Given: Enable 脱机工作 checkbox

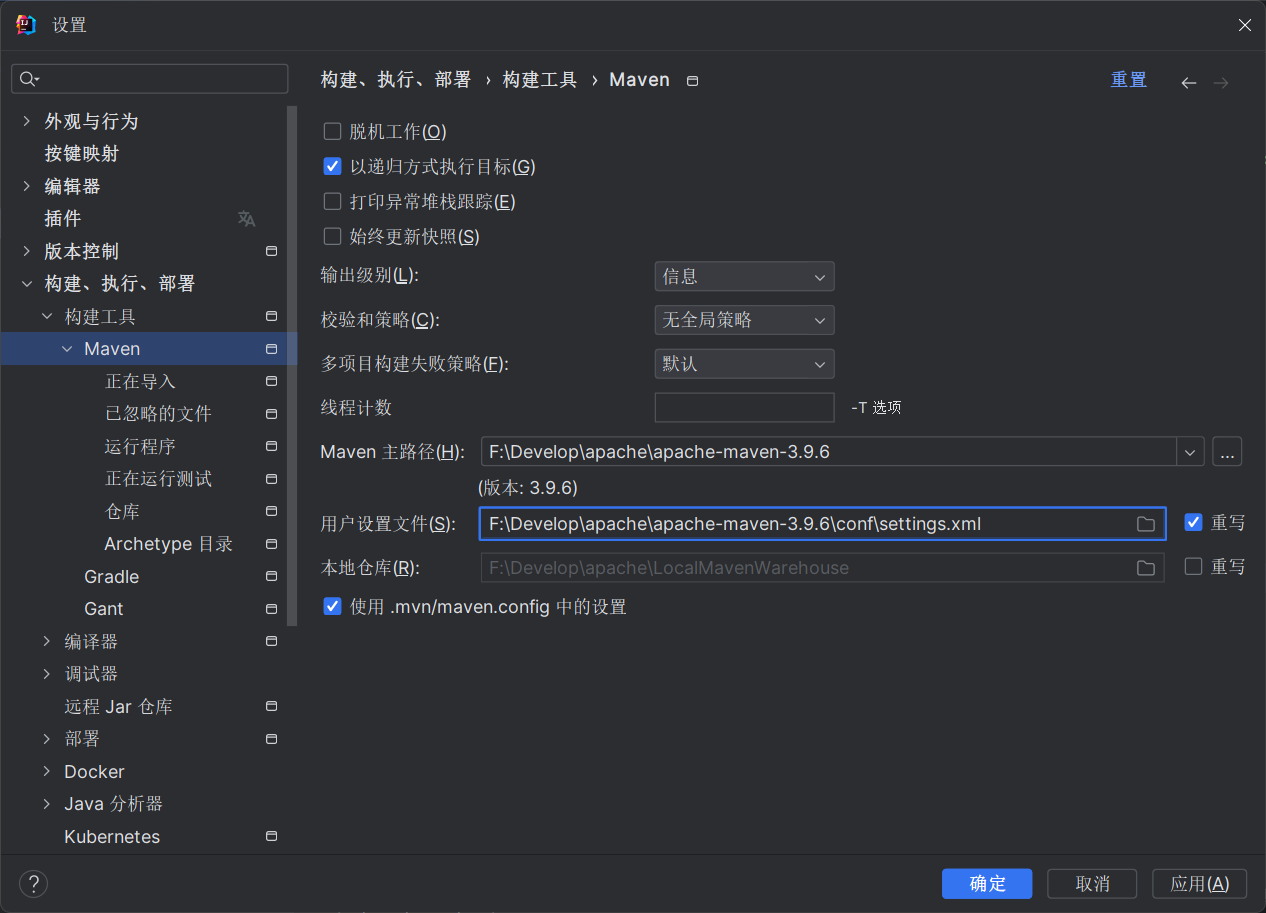Looking at the screenshot, I should click(333, 131).
